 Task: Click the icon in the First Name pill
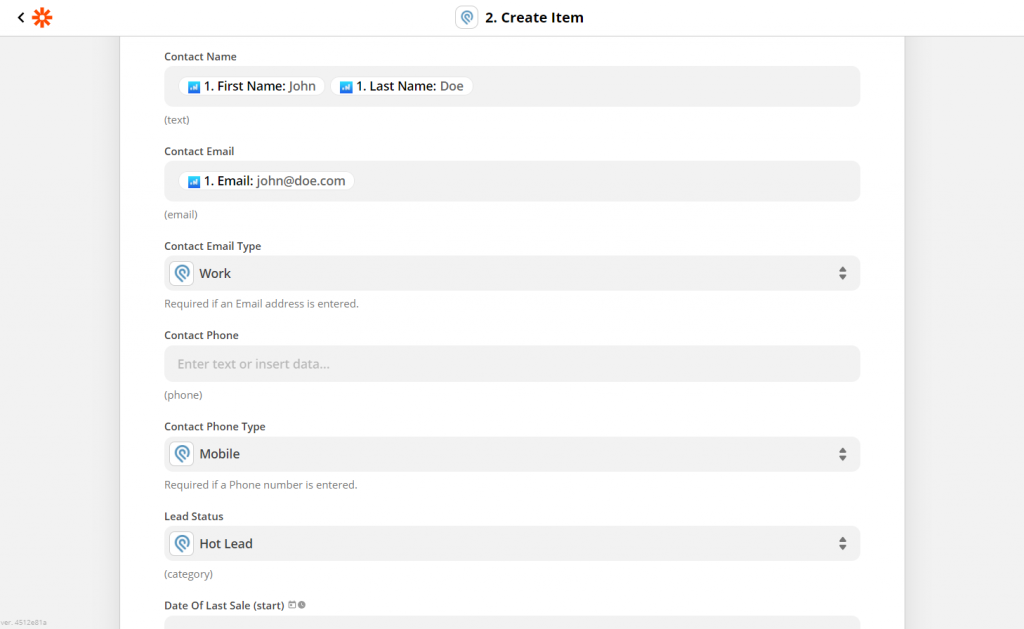click(194, 87)
